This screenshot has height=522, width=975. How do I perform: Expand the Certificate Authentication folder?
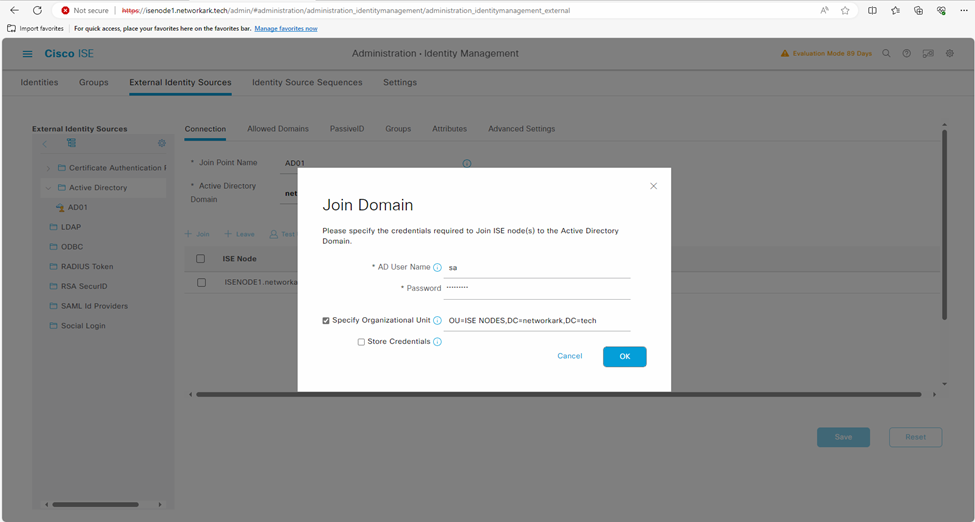[47, 168]
